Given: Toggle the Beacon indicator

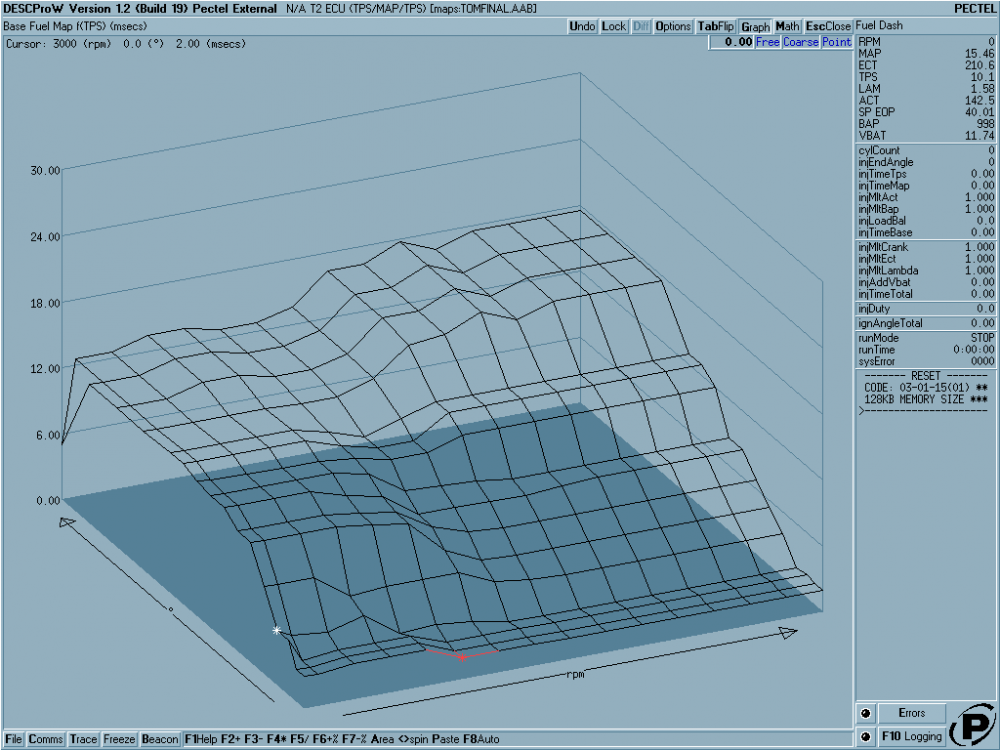Looking at the screenshot, I should pos(160,739).
